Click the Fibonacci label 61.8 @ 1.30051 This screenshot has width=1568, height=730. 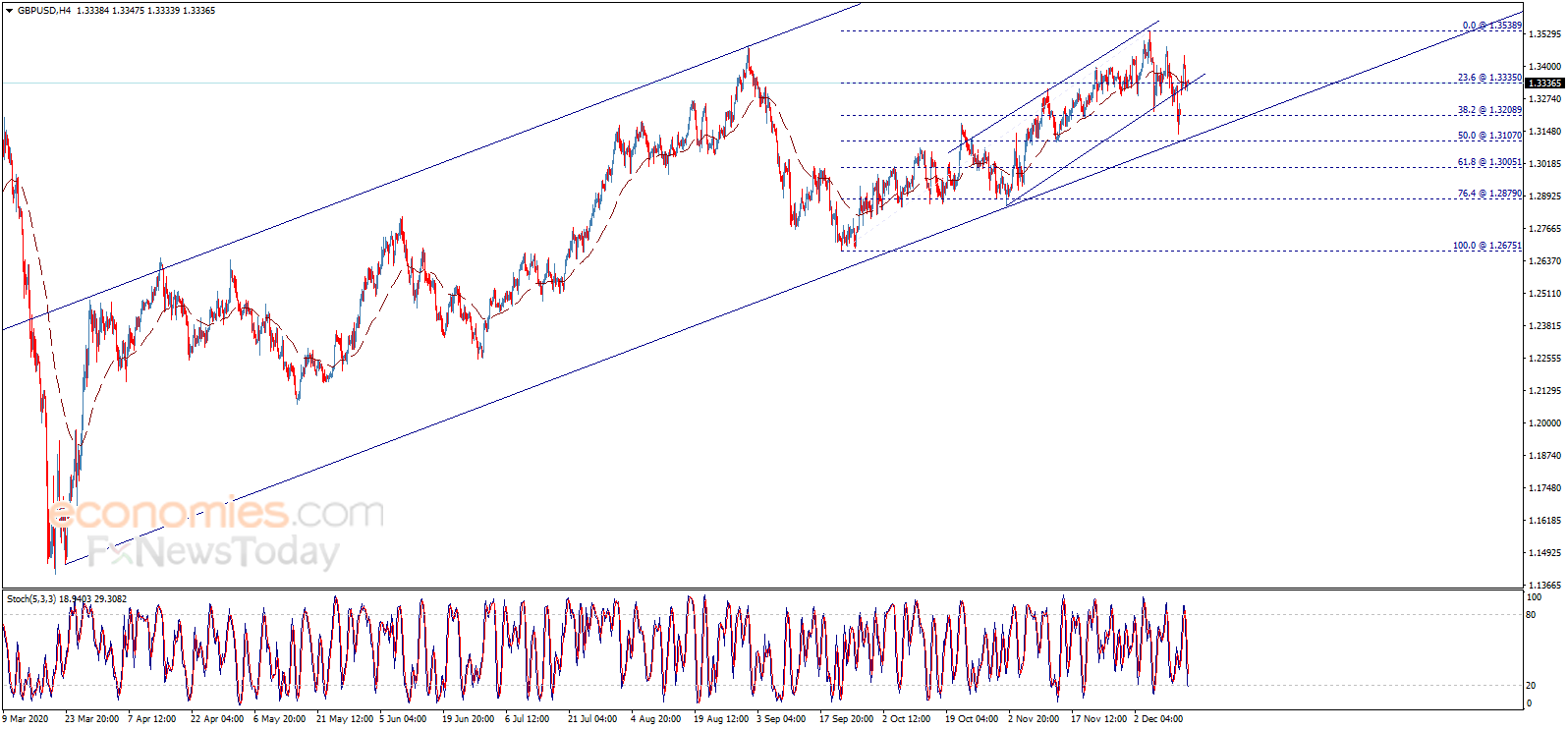[1489, 162]
